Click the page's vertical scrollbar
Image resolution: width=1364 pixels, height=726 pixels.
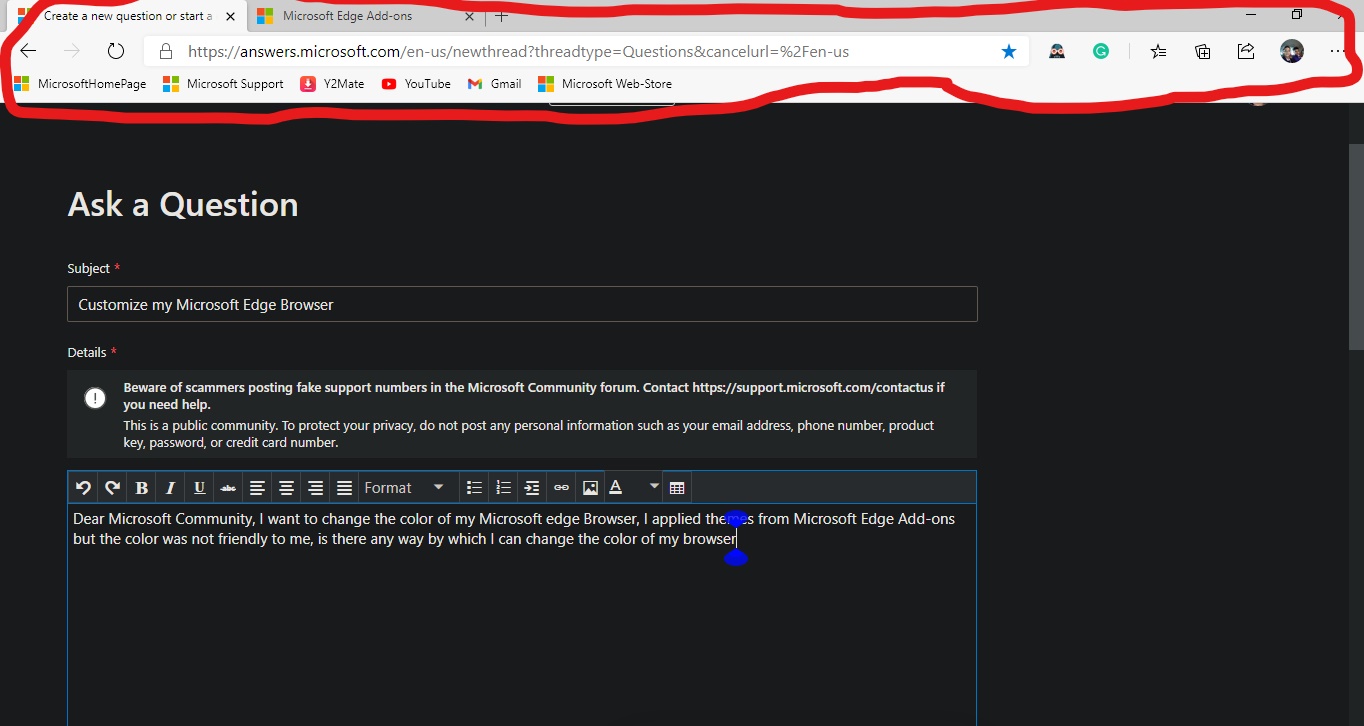tap(1356, 246)
